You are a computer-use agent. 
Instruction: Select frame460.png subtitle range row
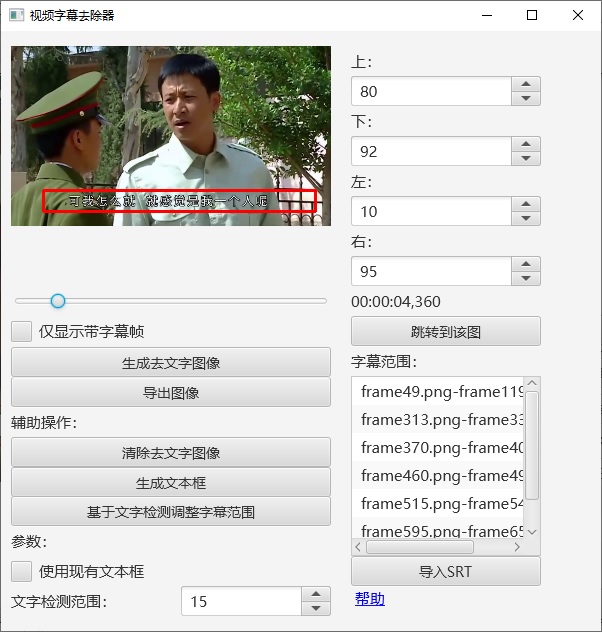tap(438, 476)
